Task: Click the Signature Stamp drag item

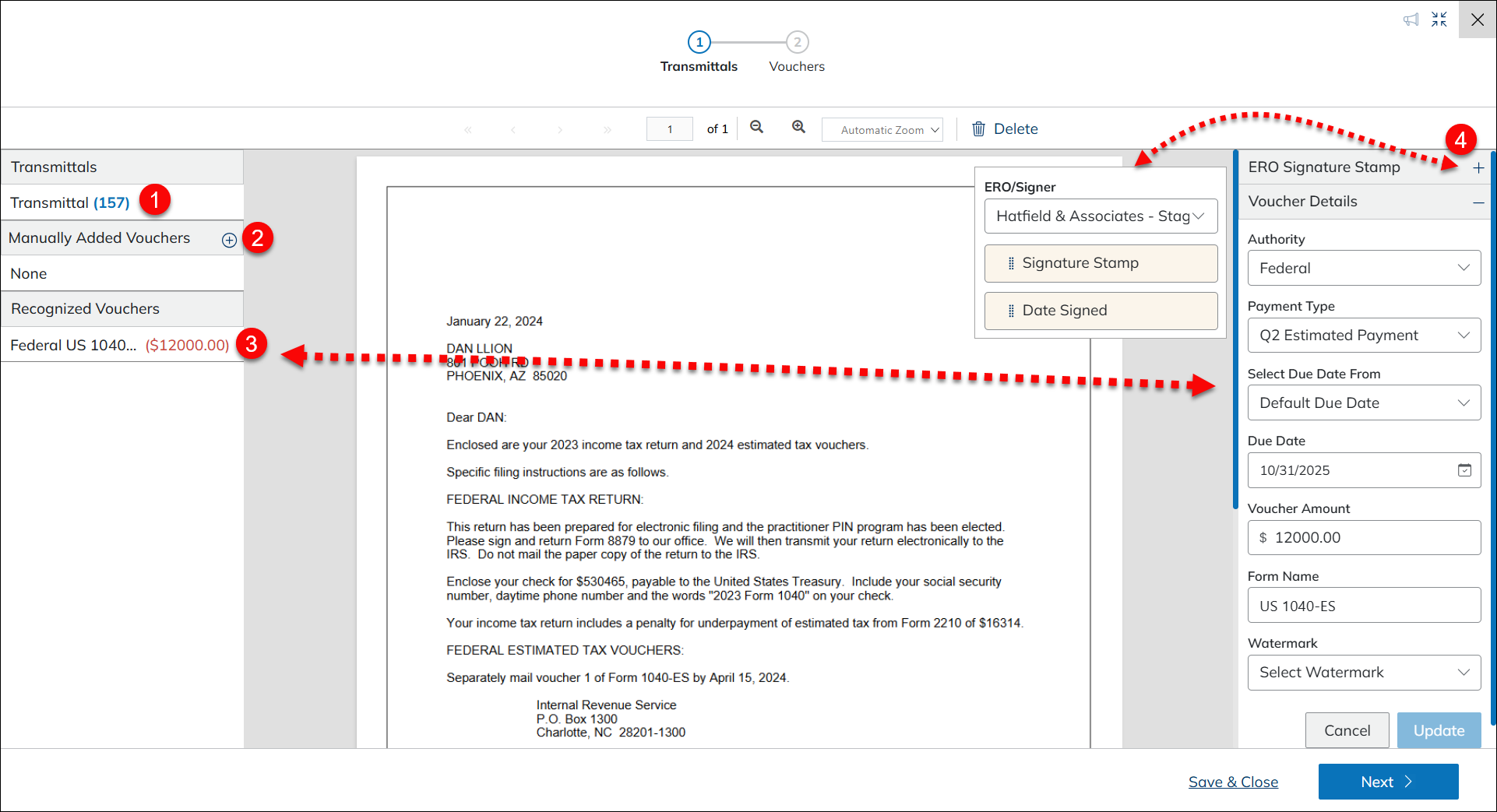Action: [x=1100, y=263]
